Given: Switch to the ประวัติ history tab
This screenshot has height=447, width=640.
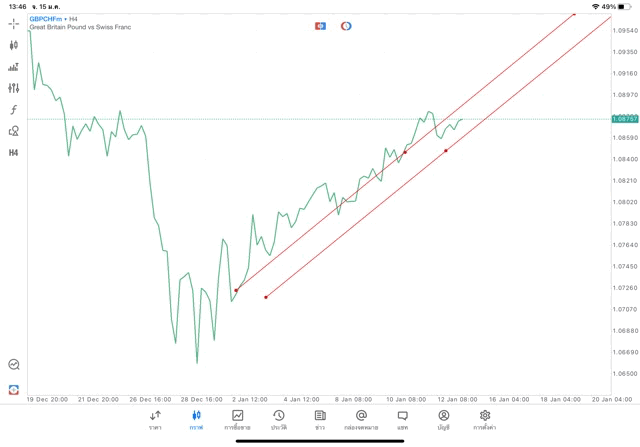Looking at the screenshot, I should click(x=279, y=420).
